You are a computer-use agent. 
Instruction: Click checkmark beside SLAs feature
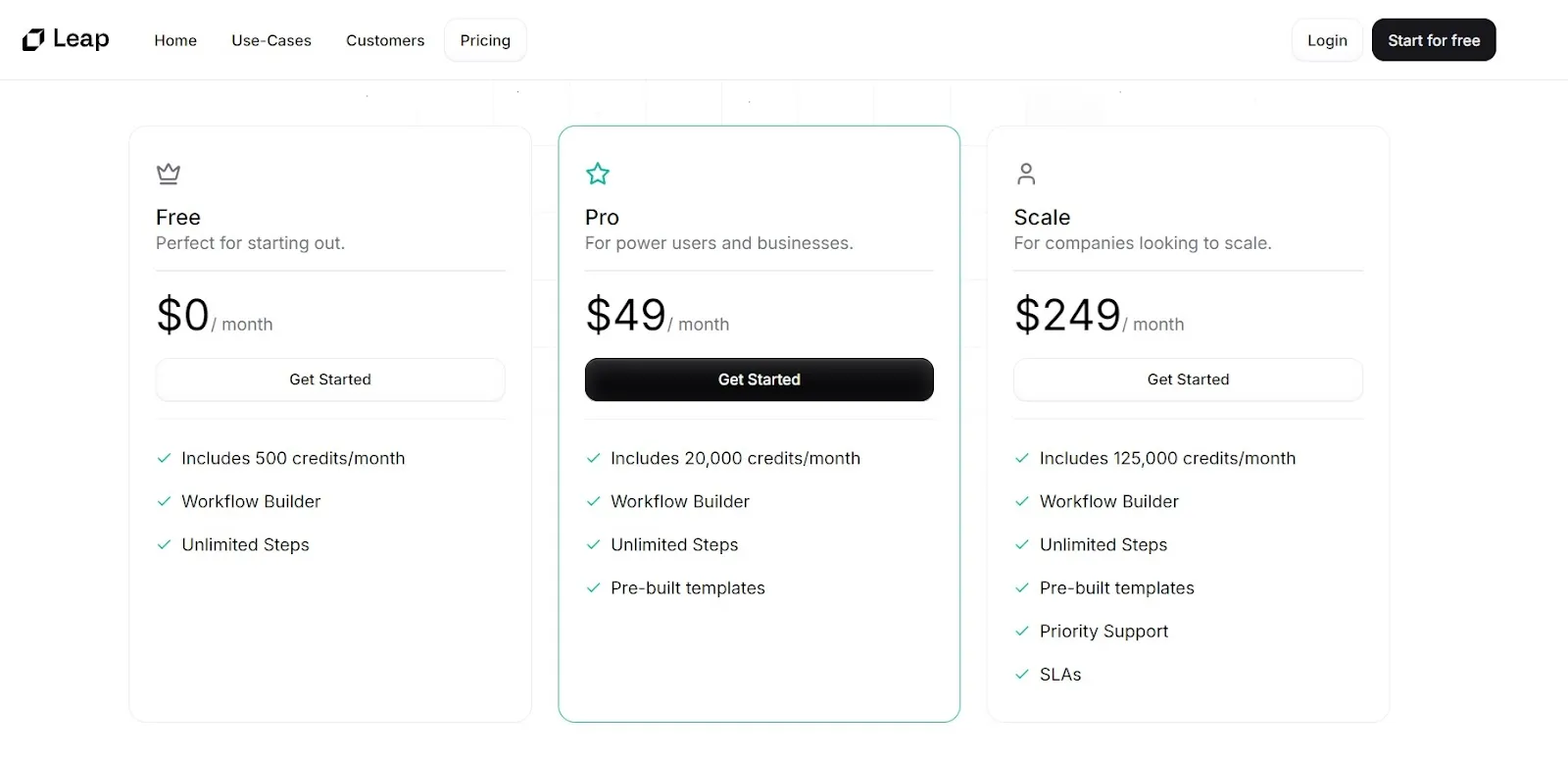[x=1022, y=675]
